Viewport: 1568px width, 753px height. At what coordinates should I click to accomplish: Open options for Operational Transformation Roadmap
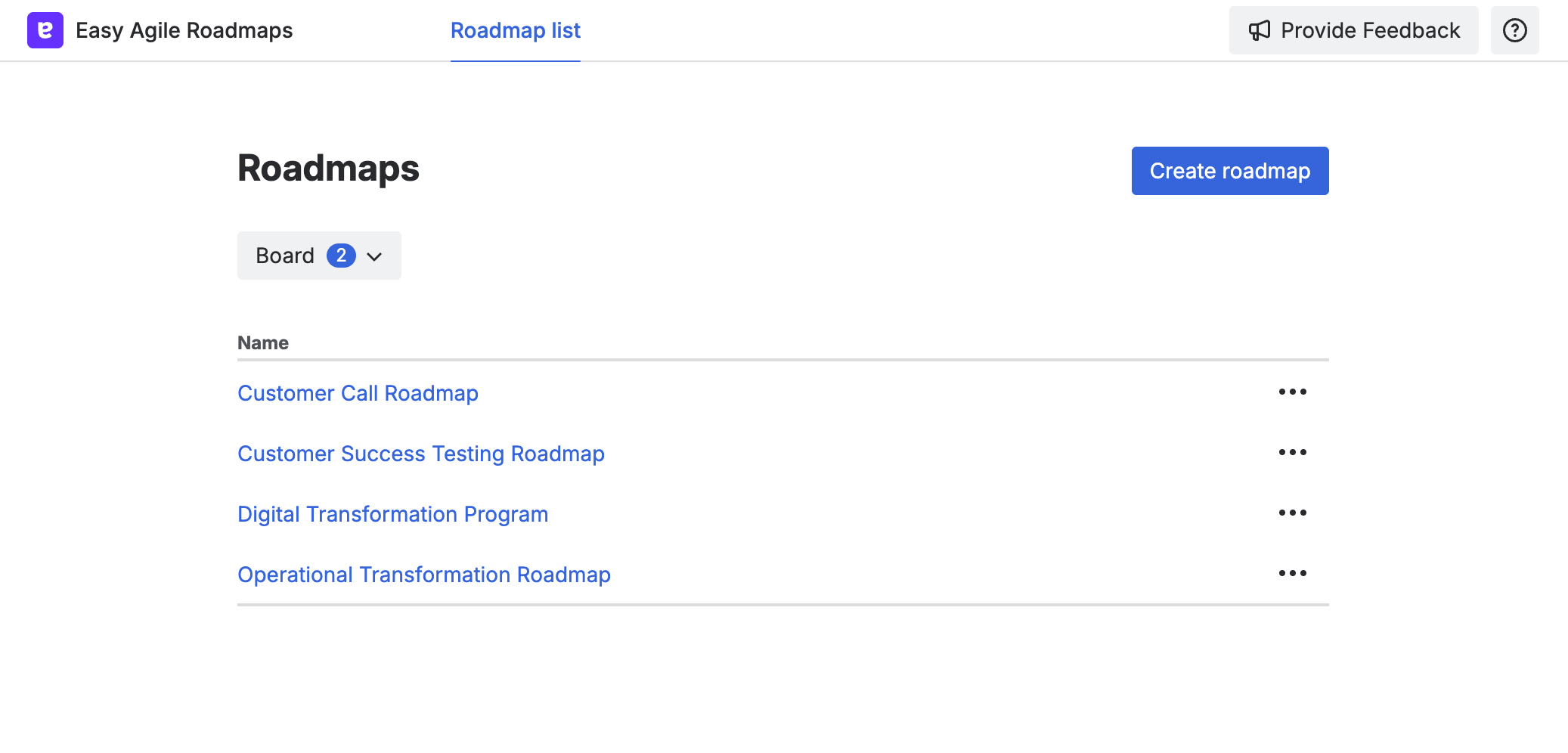1293,573
